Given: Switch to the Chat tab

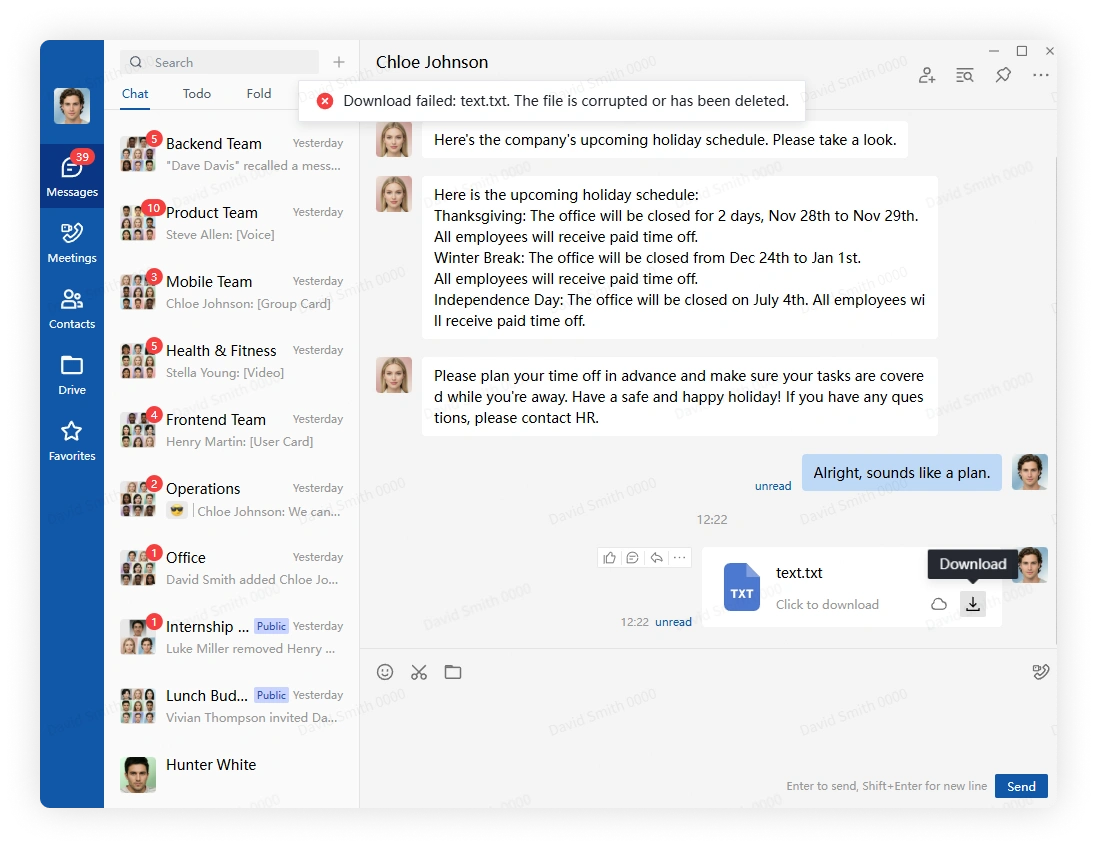Looking at the screenshot, I should click(x=135, y=94).
